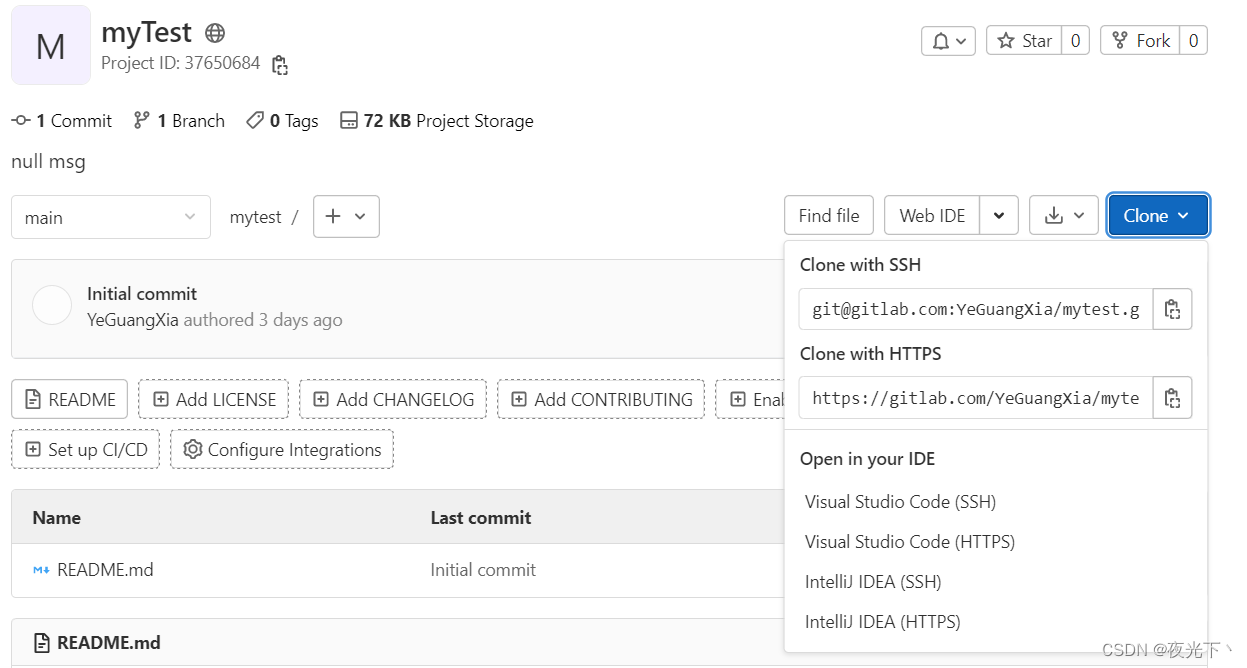This screenshot has height=668, width=1247.
Task: Open the main branch selector dropdown
Action: point(111,217)
